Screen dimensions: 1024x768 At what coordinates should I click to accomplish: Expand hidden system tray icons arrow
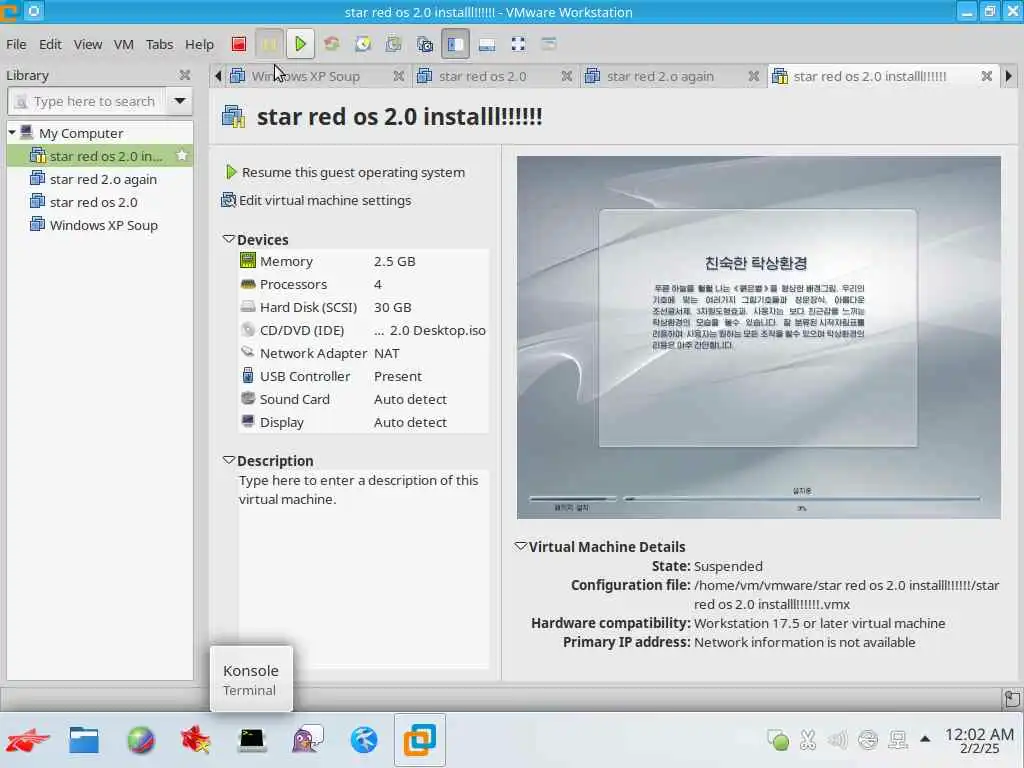[925, 739]
